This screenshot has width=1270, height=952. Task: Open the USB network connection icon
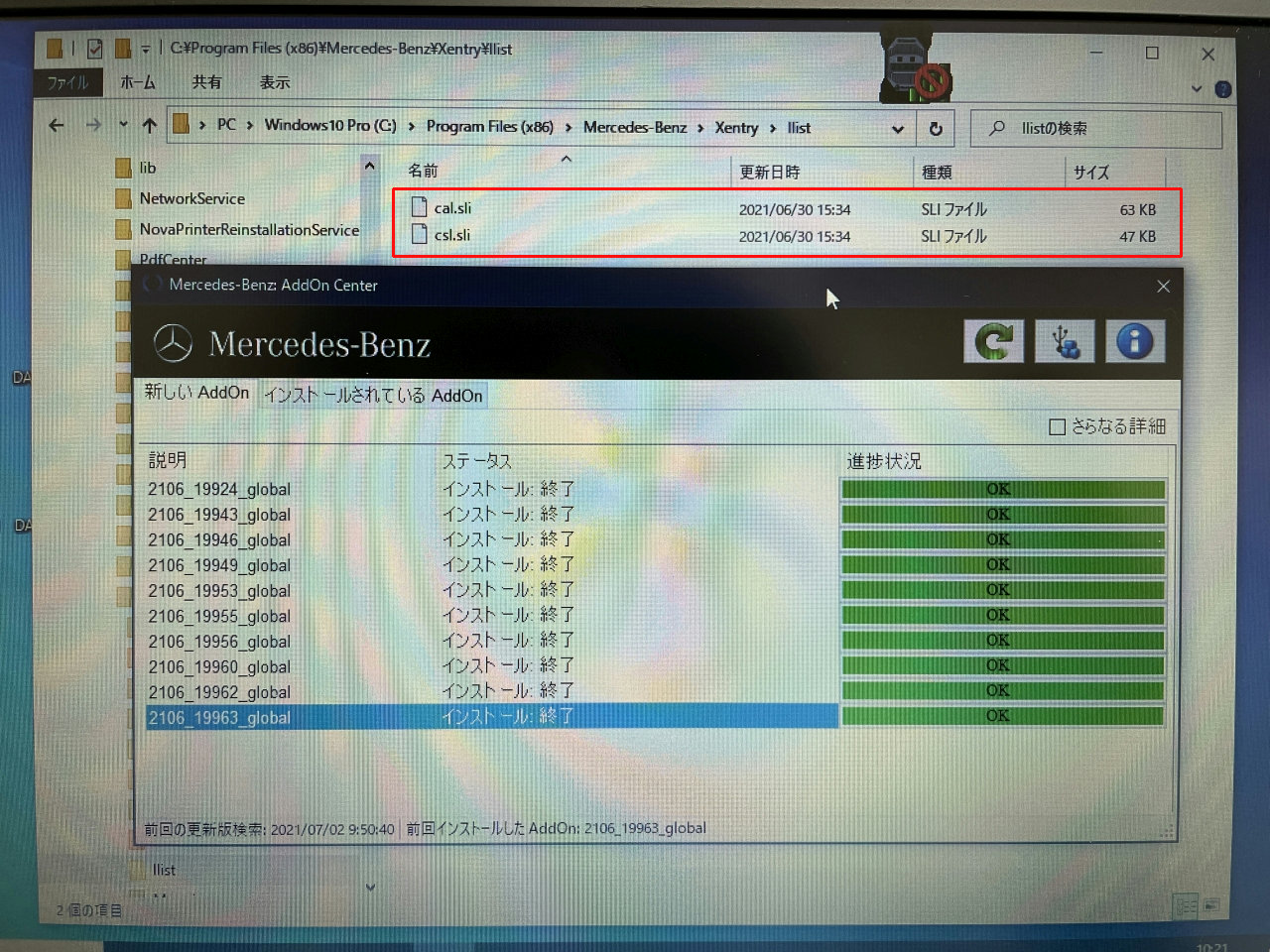(1065, 342)
